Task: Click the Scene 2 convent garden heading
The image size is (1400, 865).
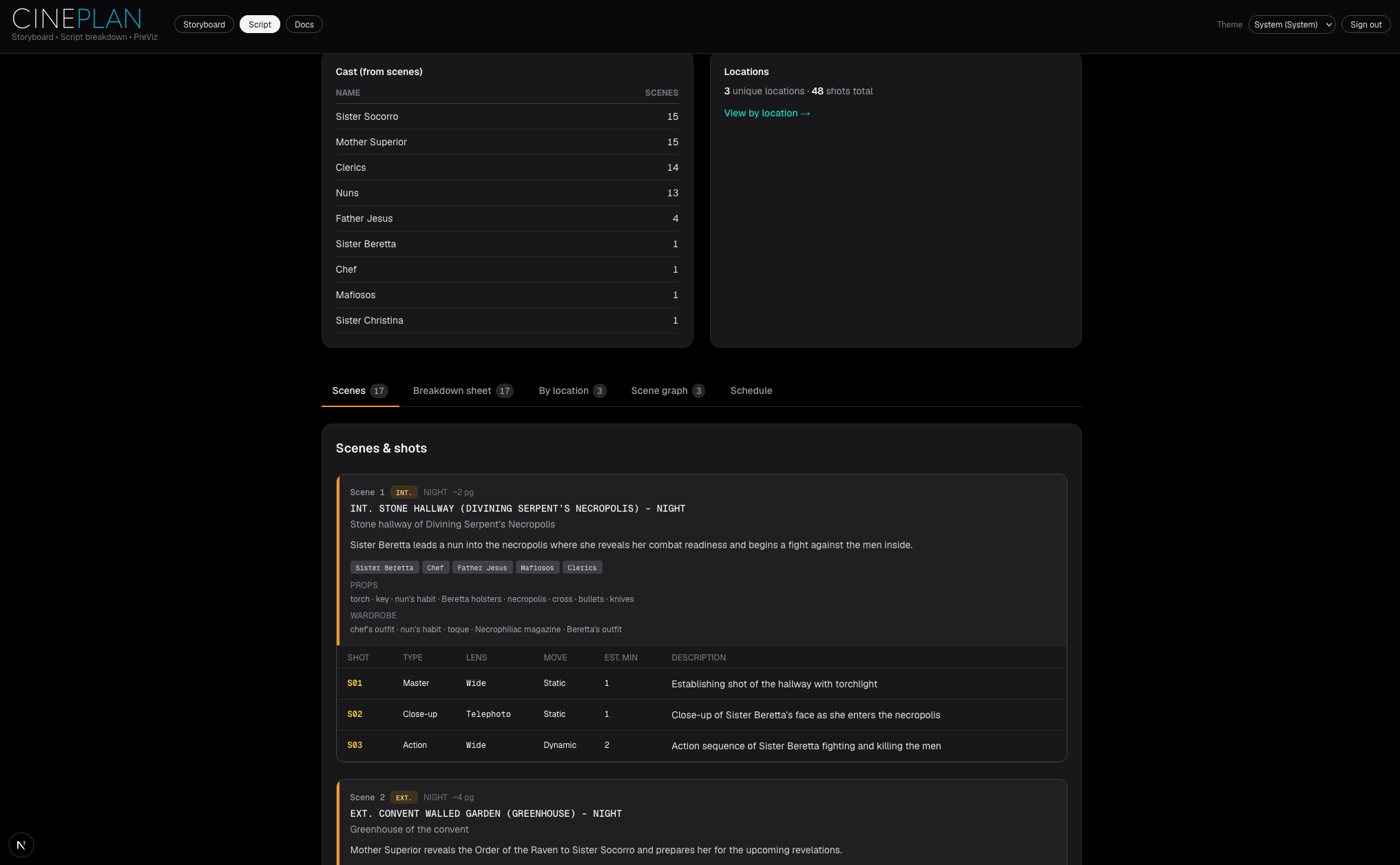Action: click(485, 813)
